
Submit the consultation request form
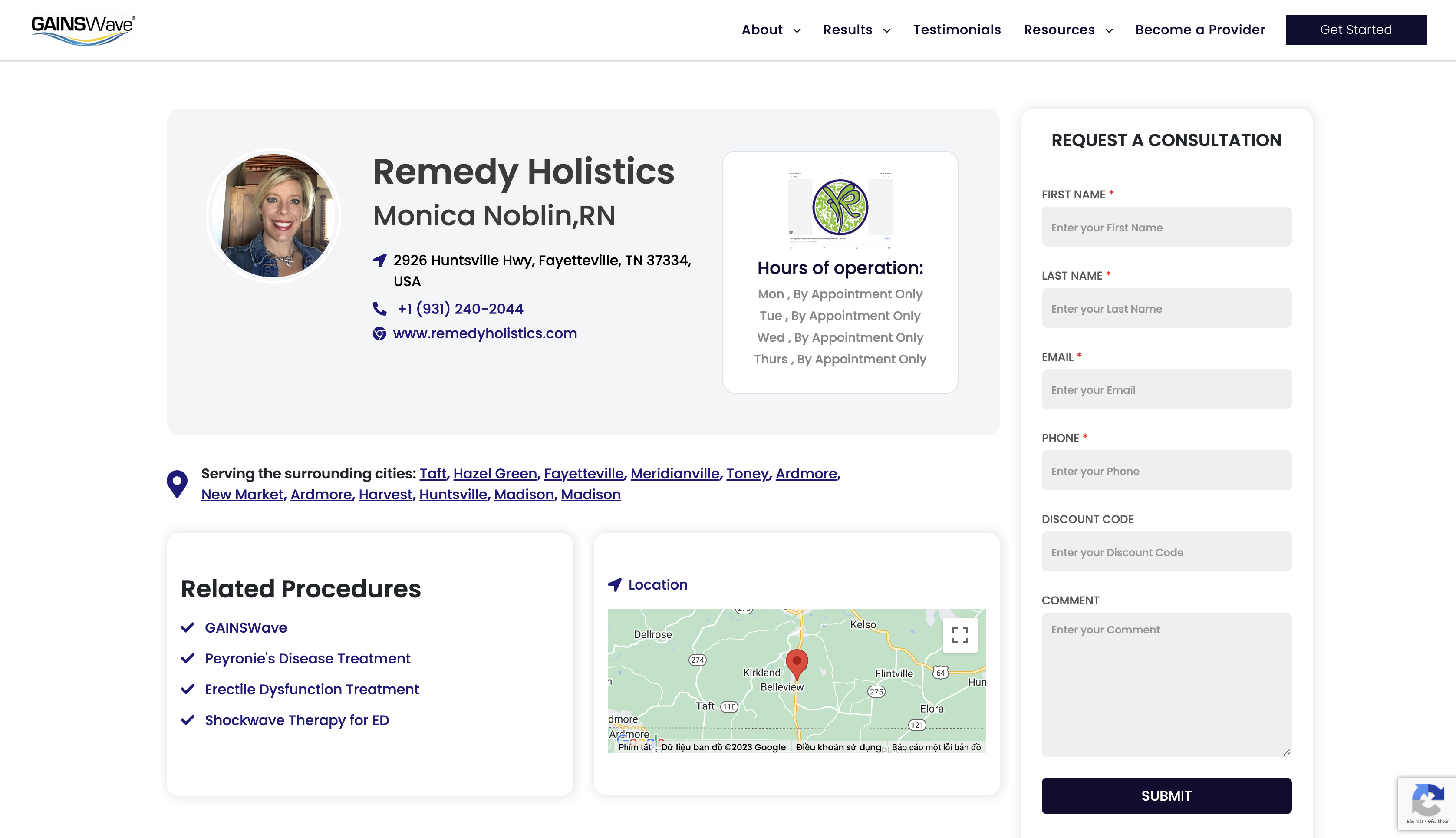coord(1166,795)
